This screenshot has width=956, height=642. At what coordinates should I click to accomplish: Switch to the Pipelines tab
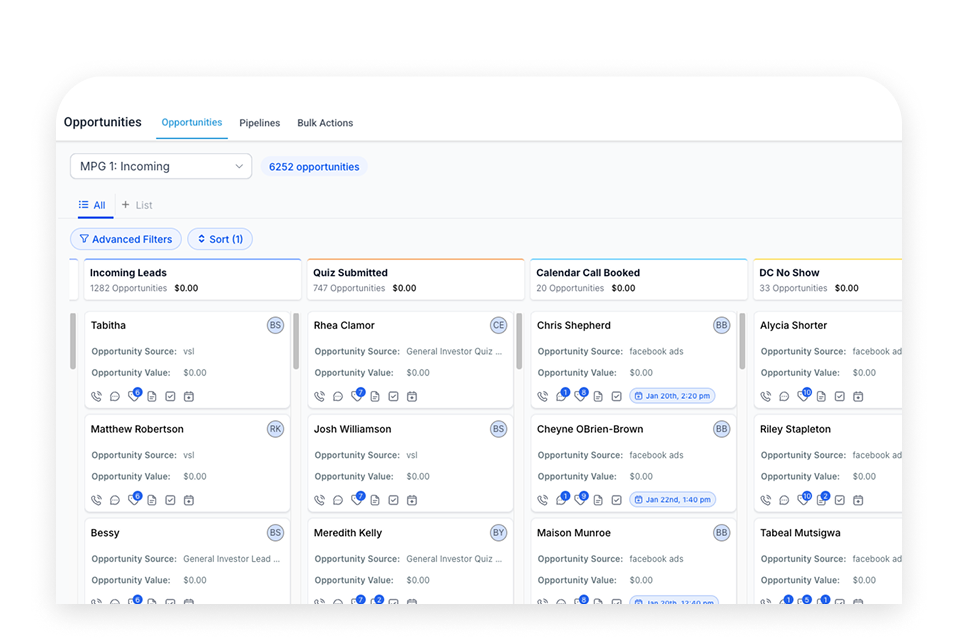click(259, 123)
